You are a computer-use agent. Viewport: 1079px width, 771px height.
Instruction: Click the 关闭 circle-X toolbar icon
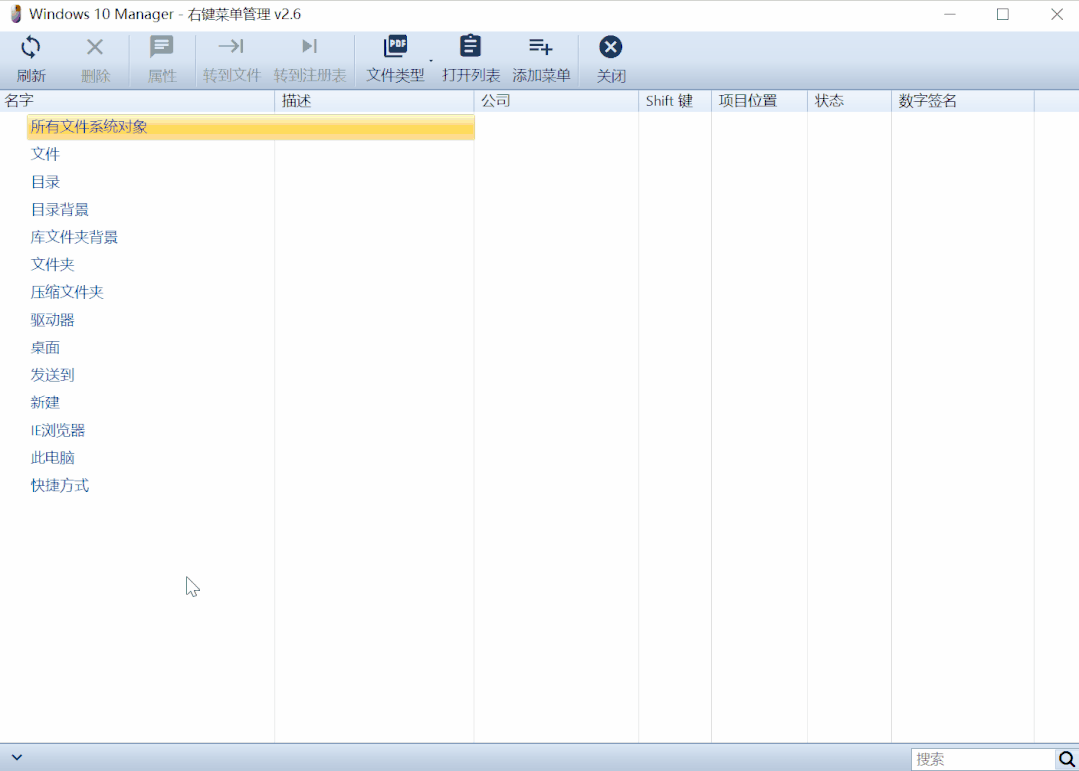tap(610, 47)
